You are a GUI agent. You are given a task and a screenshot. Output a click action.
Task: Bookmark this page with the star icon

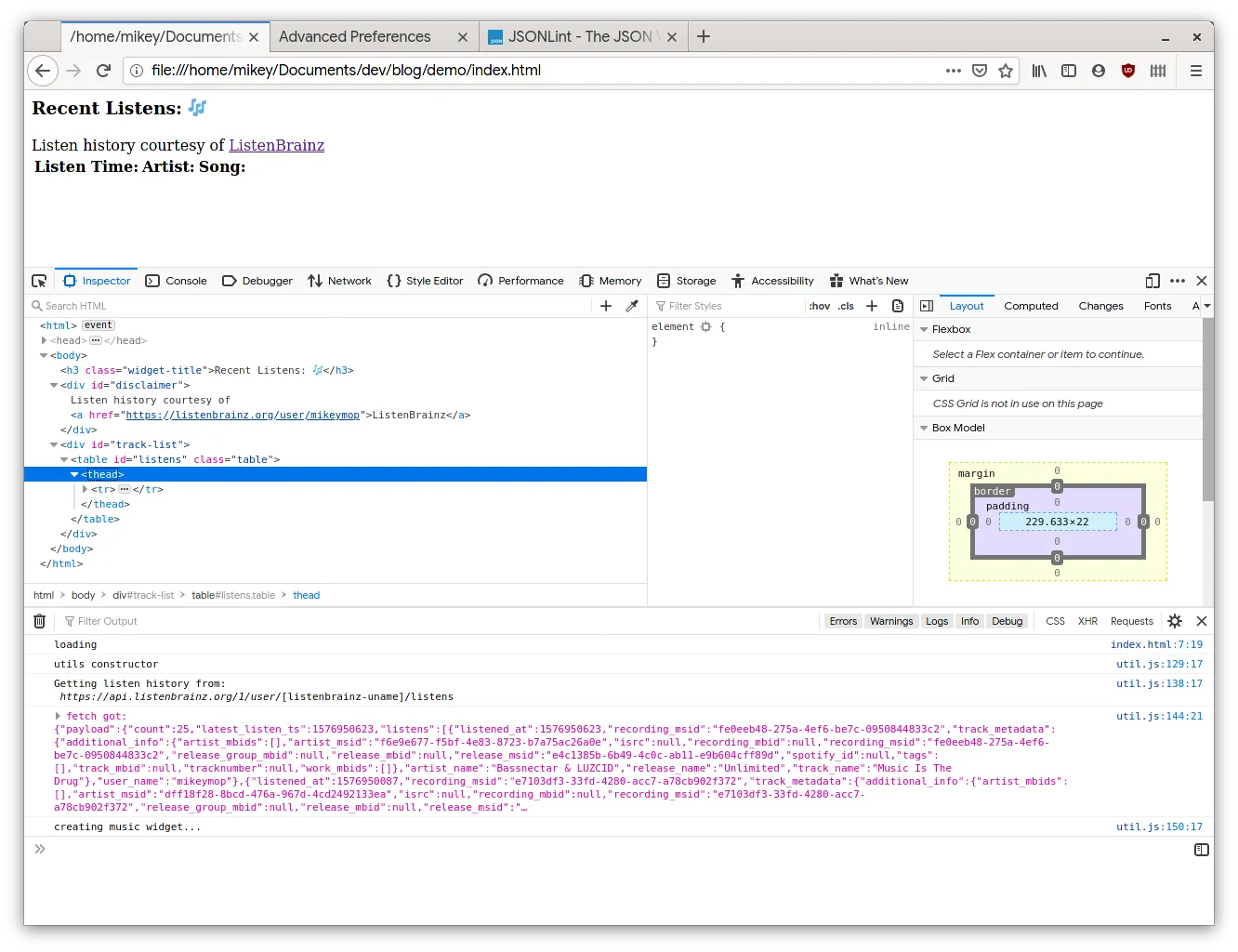(x=1006, y=71)
